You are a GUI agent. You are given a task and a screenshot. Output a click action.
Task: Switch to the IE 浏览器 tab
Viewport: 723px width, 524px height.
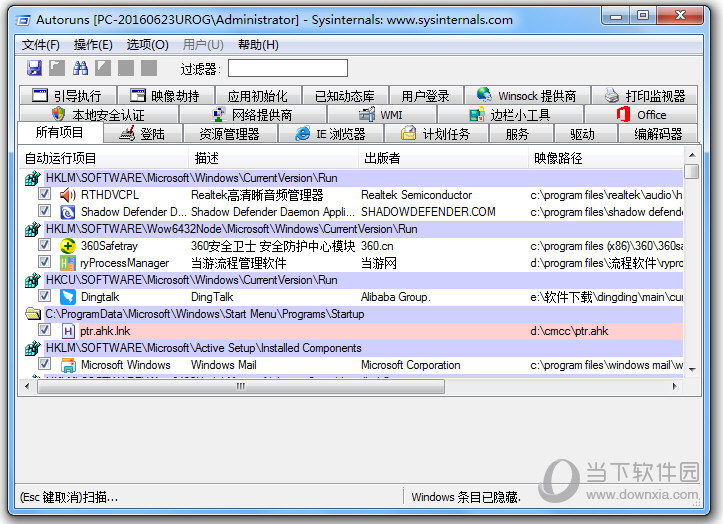pyautogui.click(x=331, y=134)
